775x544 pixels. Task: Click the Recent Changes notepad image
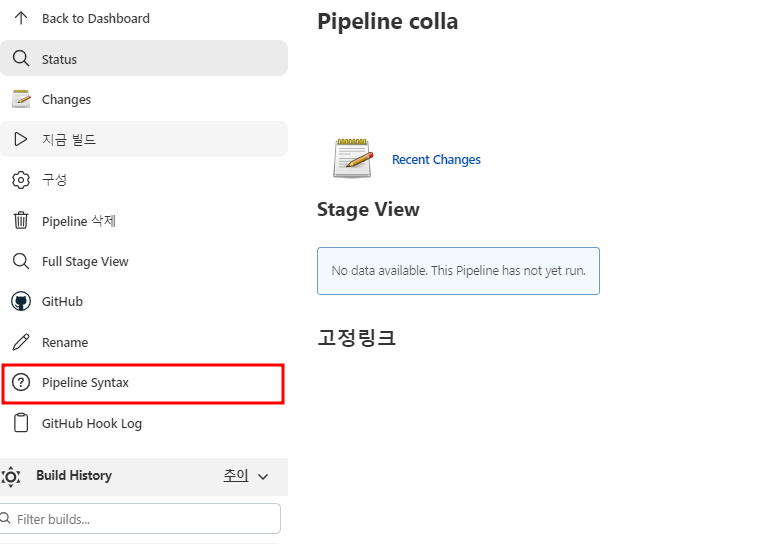353,158
